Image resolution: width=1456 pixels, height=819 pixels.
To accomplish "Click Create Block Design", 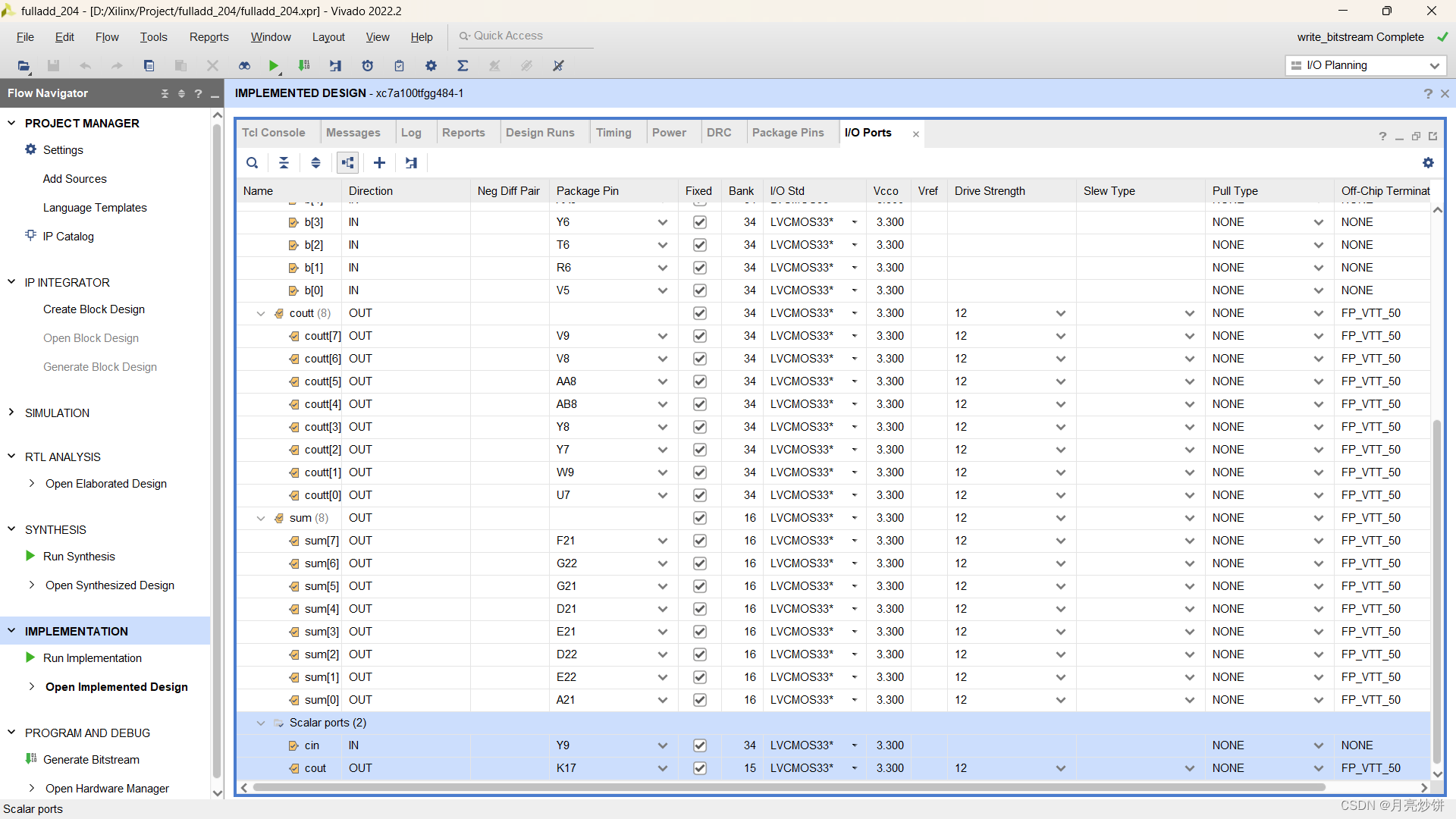I will point(94,309).
